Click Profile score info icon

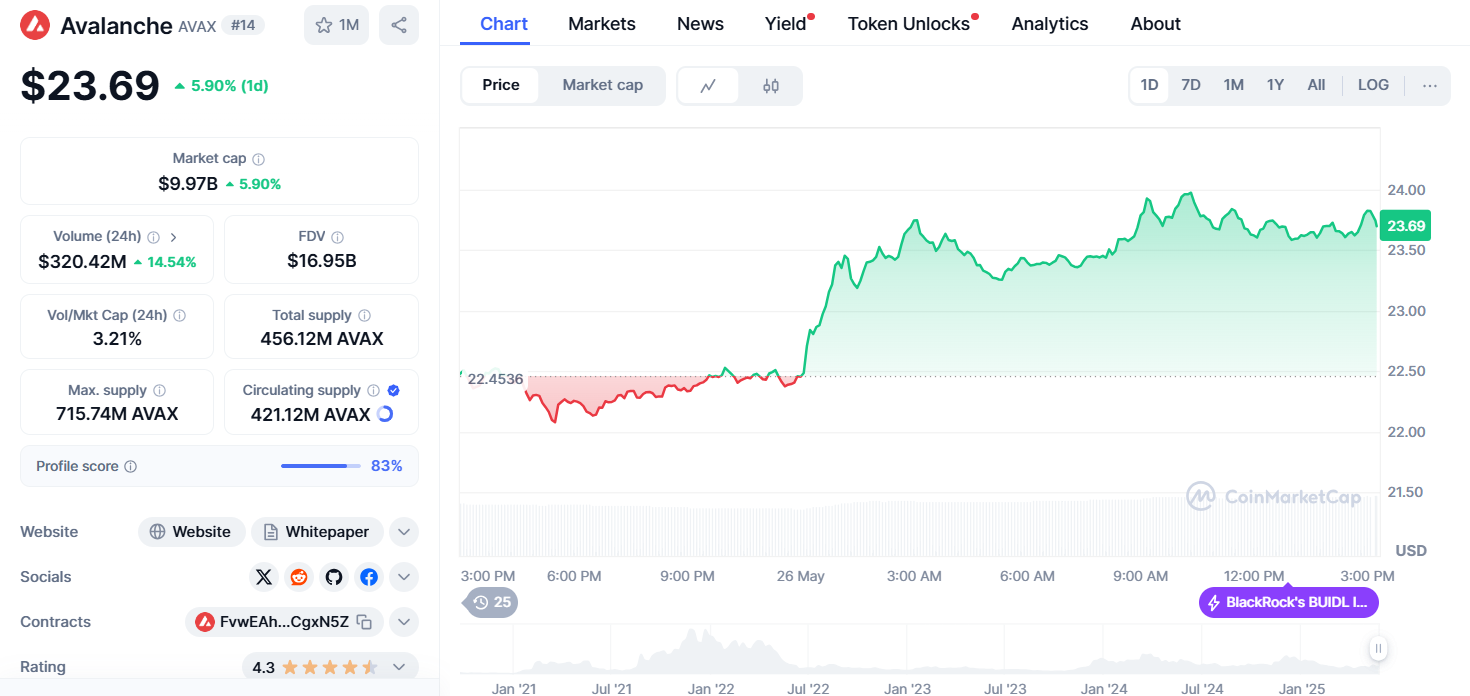click(x=131, y=467)
